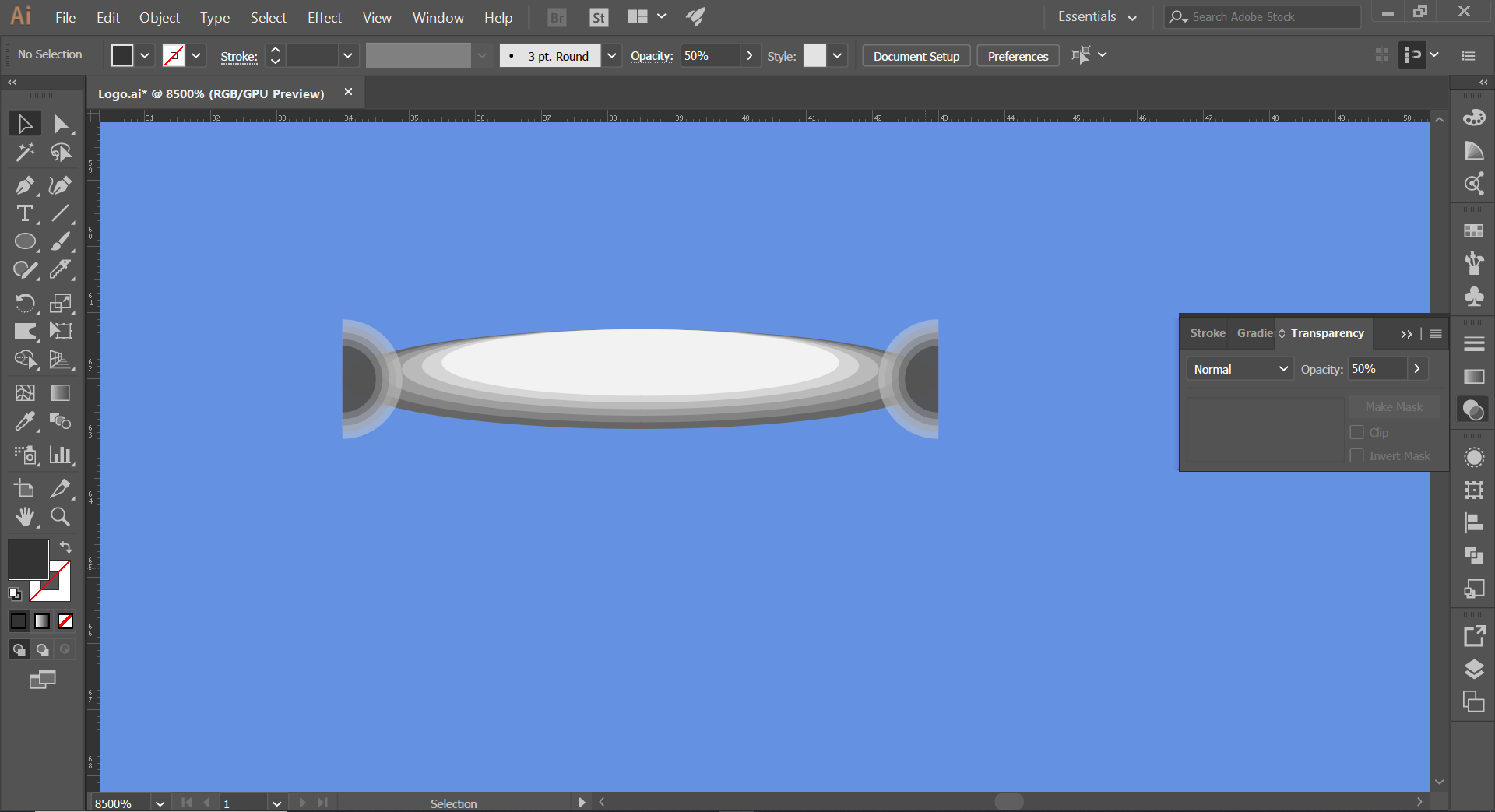Select the Mesh tool
The image size is (1495, 812).
(x=25, y=393)
